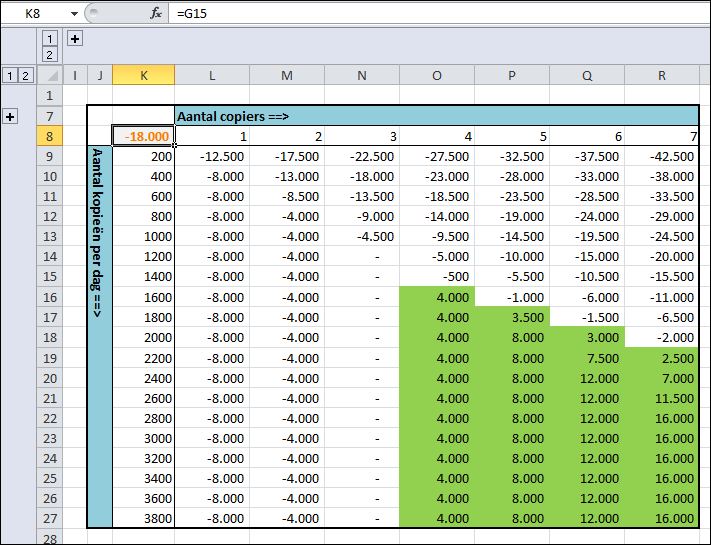Click the green 3.500 cell in row 17
This screenshot has width=711, height=545.
click(512, 317)
